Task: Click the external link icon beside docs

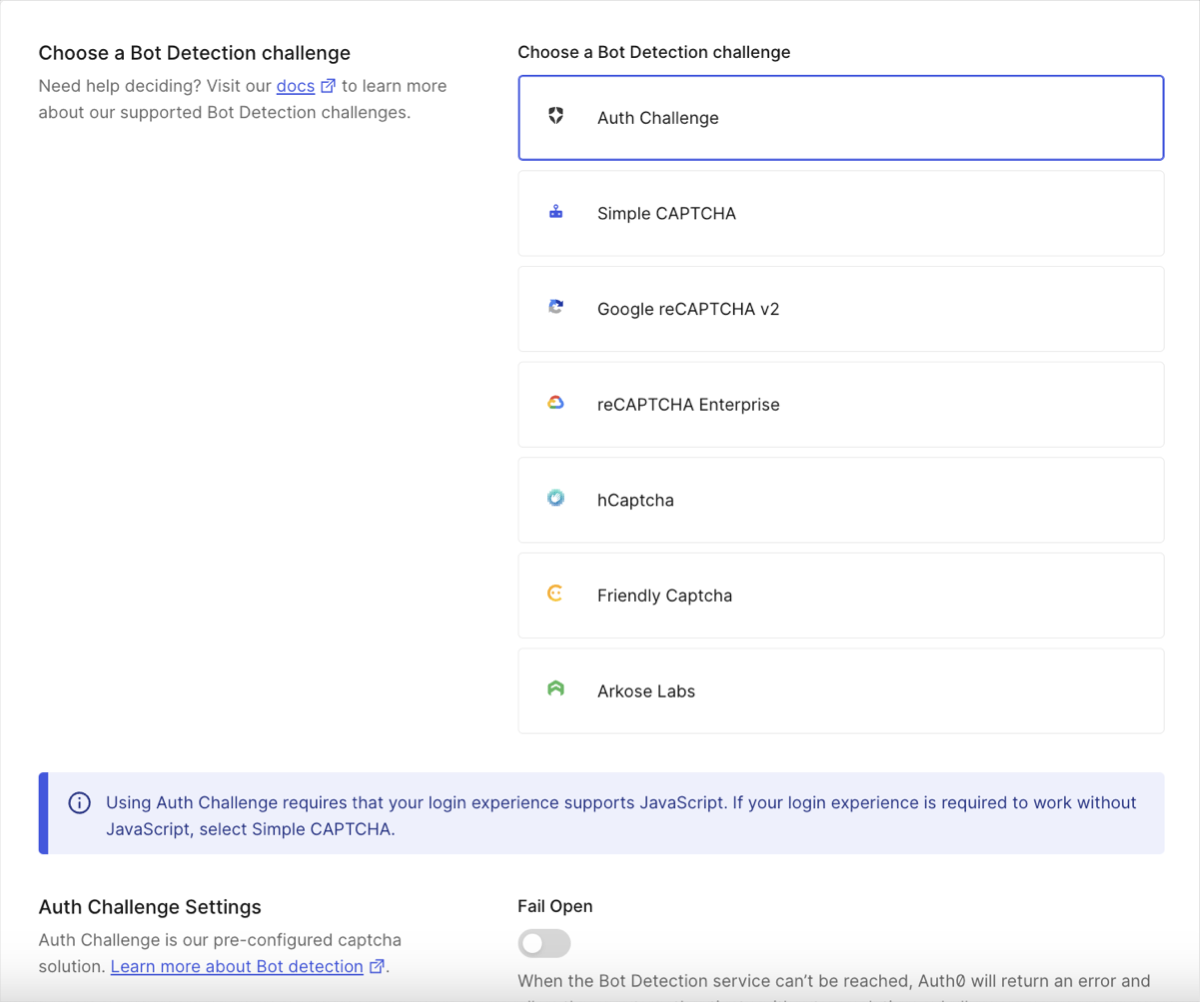Action: coord(328,86)
